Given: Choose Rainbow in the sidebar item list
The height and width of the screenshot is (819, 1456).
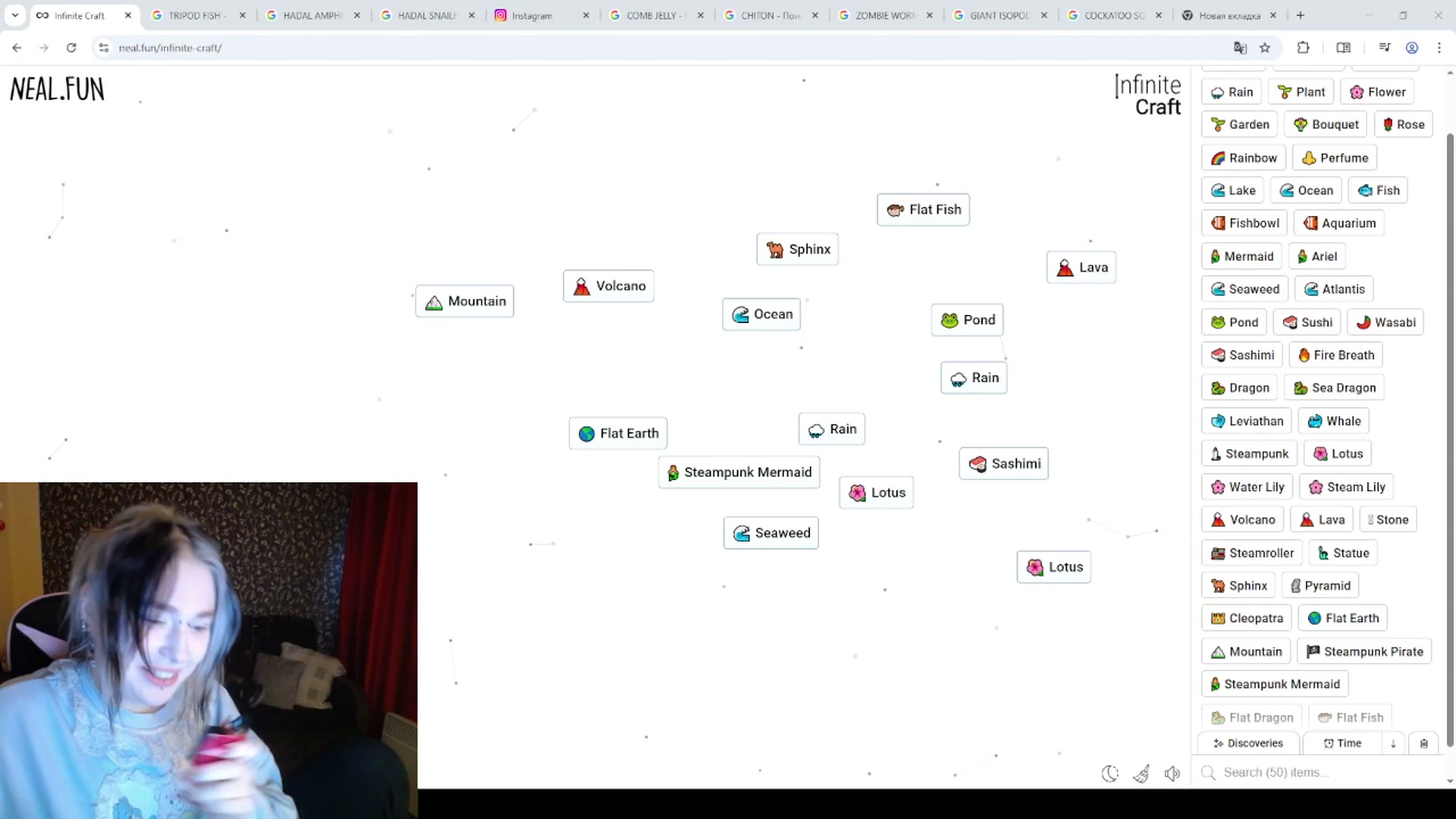Looking at the screenshot, I should [1244, 158].
